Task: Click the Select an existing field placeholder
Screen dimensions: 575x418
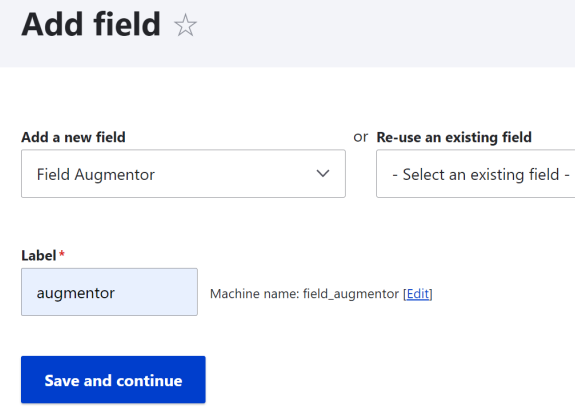Action: [480, 175]
